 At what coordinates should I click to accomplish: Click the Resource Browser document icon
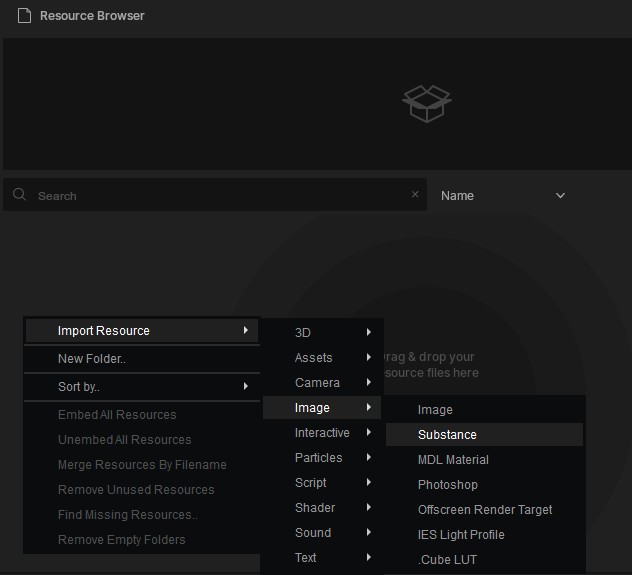point(24,16)
